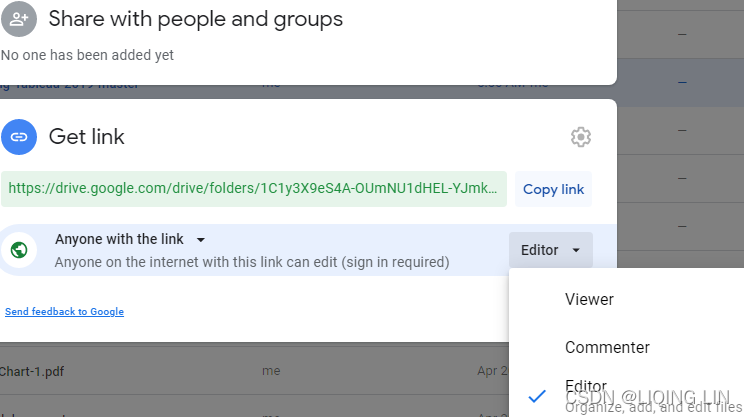Select the Google Drive folder URL field

(254, 189)
